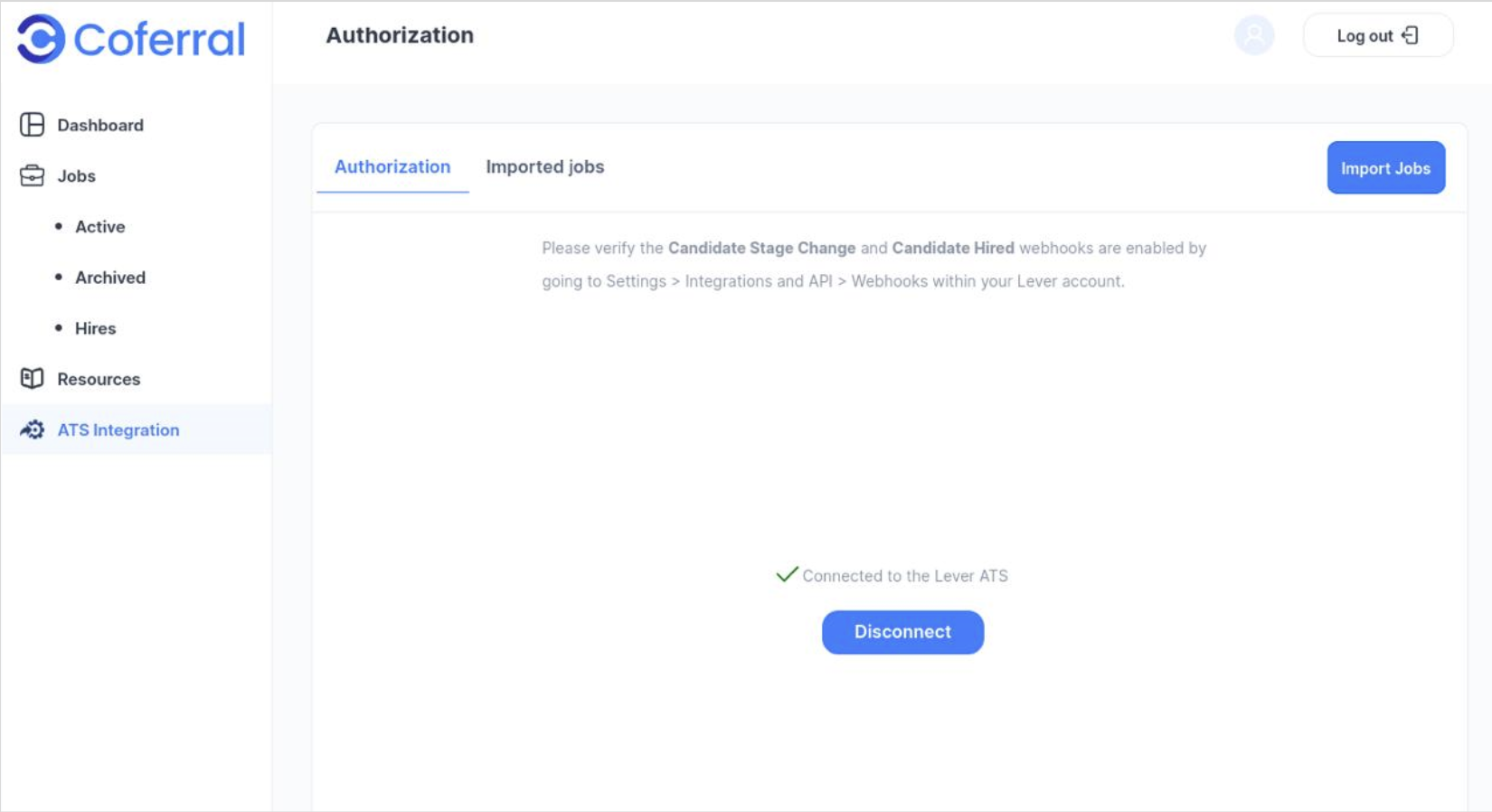Open the Dashboard grid icon
Screen dimensions: 1492x812
33,125
